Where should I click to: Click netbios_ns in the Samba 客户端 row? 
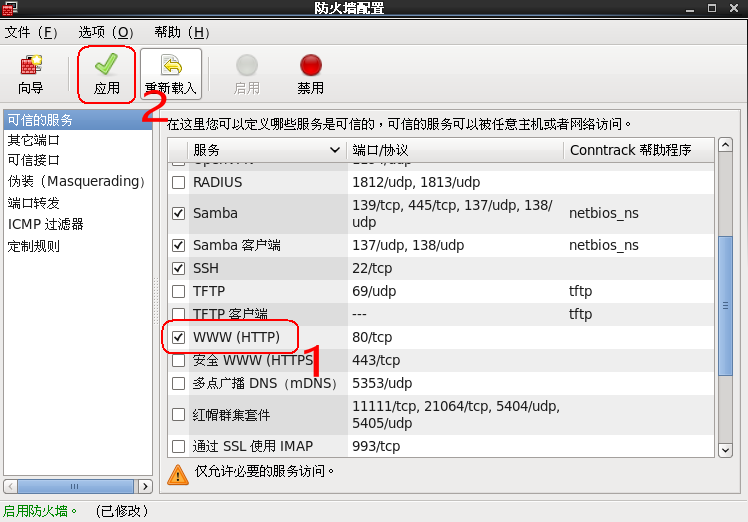coord(603,245)
